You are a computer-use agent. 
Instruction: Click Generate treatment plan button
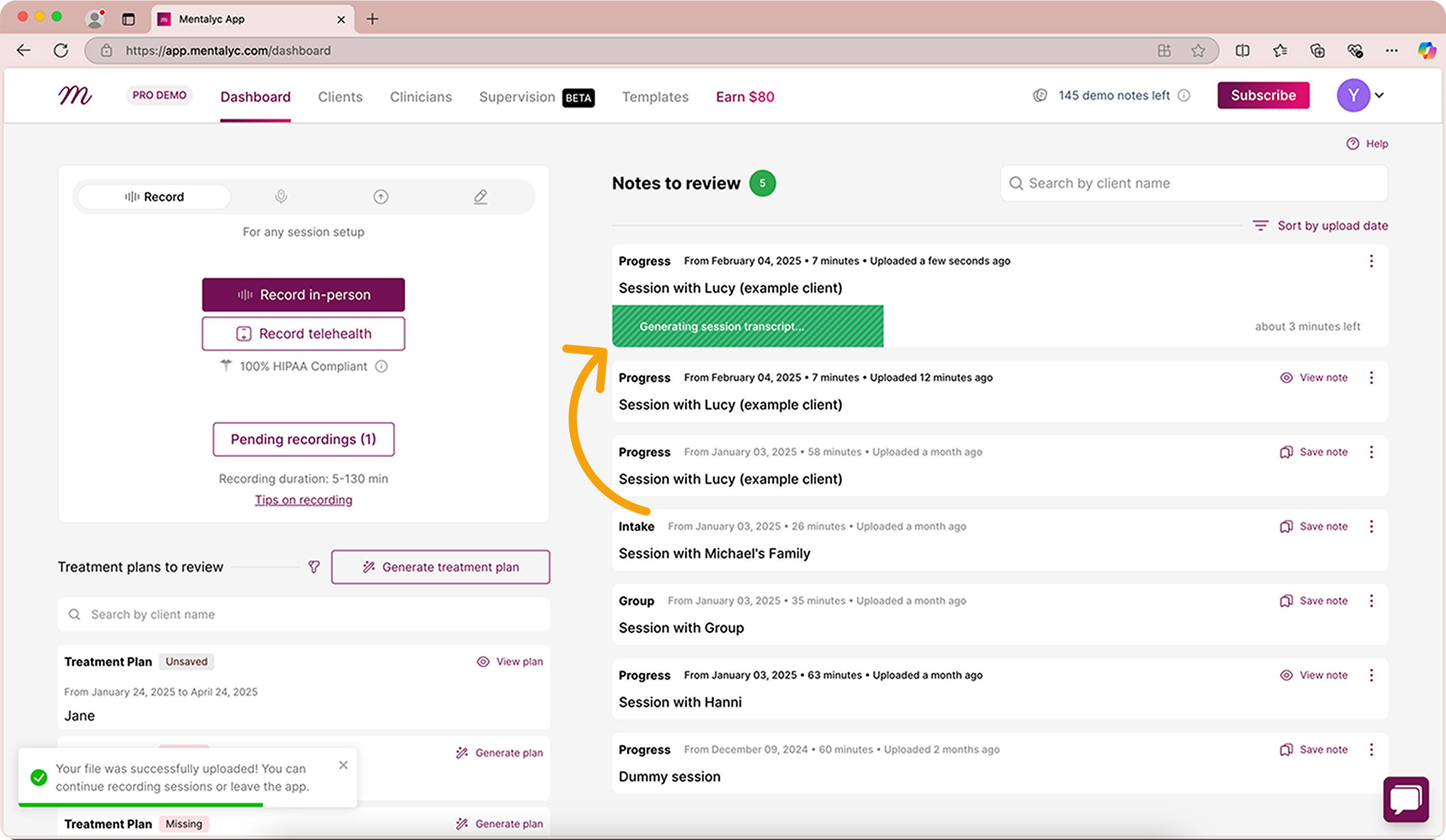440,567
